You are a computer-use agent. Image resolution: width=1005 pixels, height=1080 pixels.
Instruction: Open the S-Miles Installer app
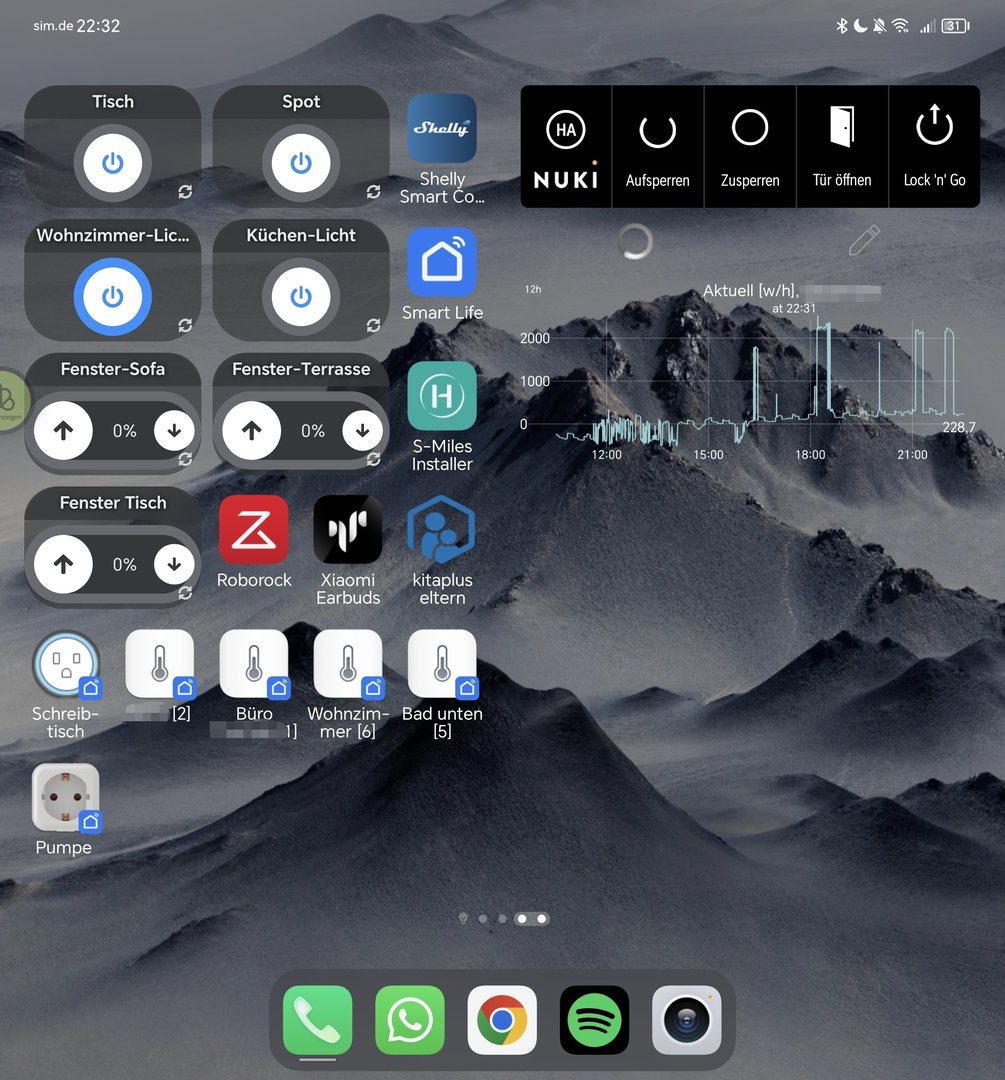(442, 396)
